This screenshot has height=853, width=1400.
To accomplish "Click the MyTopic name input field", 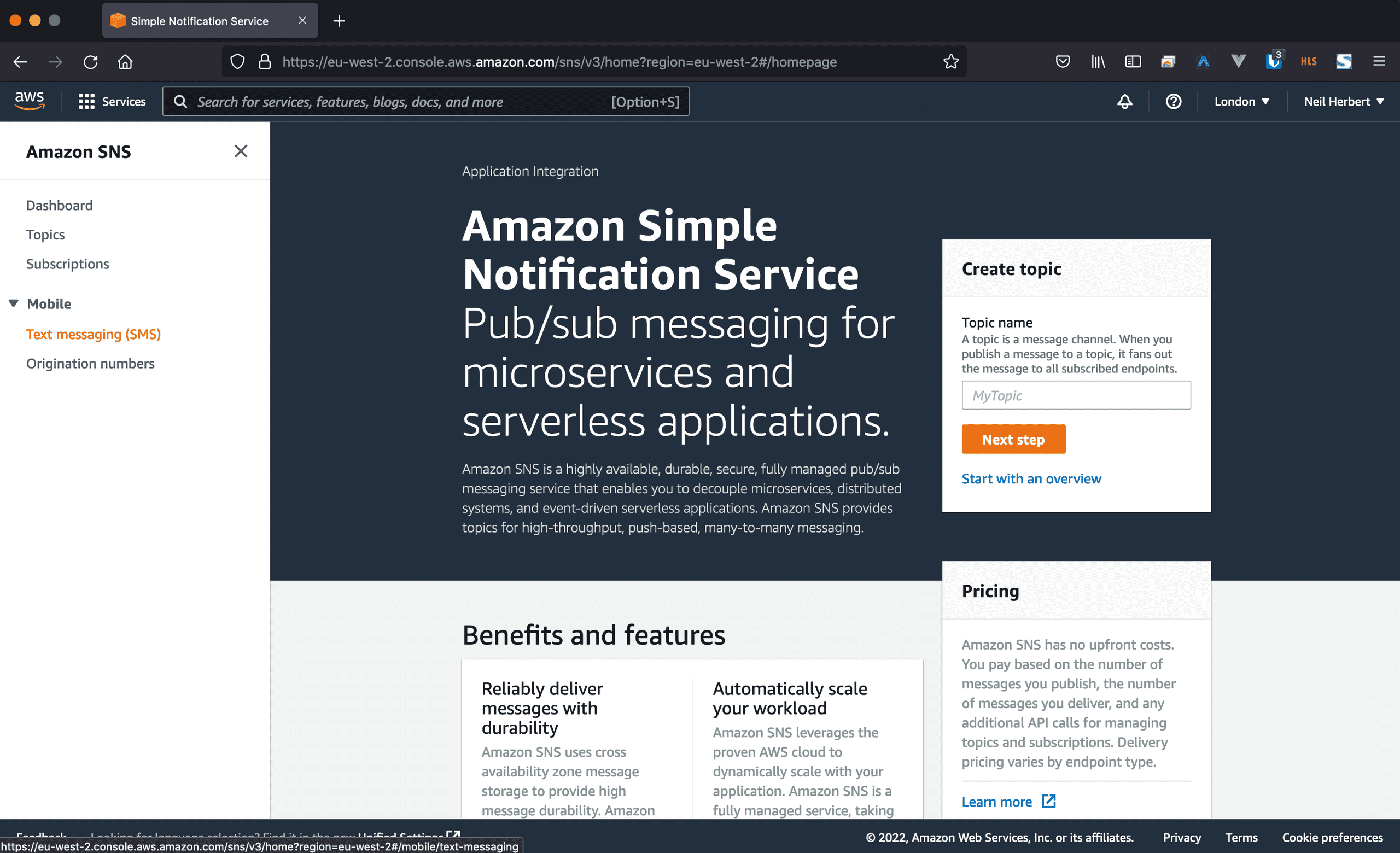I will point(1075,394).
